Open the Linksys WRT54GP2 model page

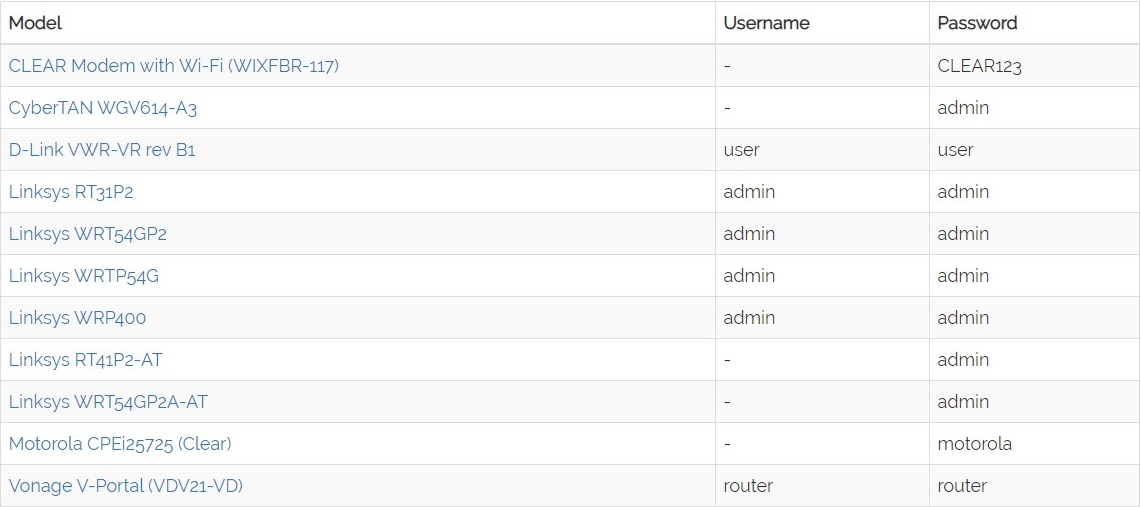tap(87, 234)
